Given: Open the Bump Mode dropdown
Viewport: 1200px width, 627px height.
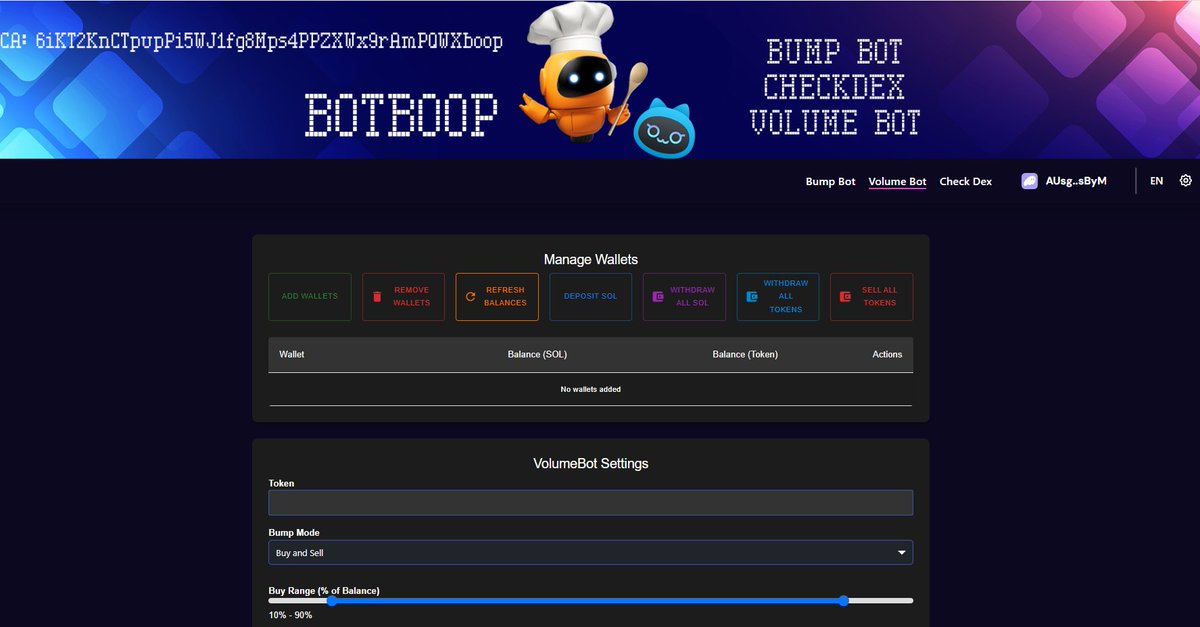Looking at the screenshot, I should [590, 552].
